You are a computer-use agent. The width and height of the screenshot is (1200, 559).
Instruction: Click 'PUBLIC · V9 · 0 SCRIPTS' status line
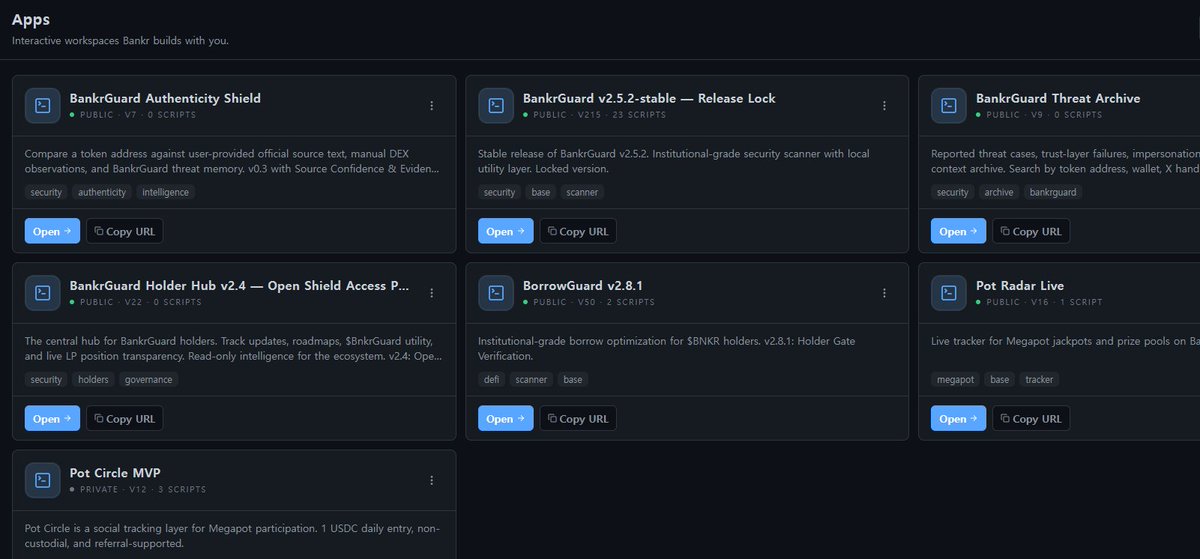1039,115
